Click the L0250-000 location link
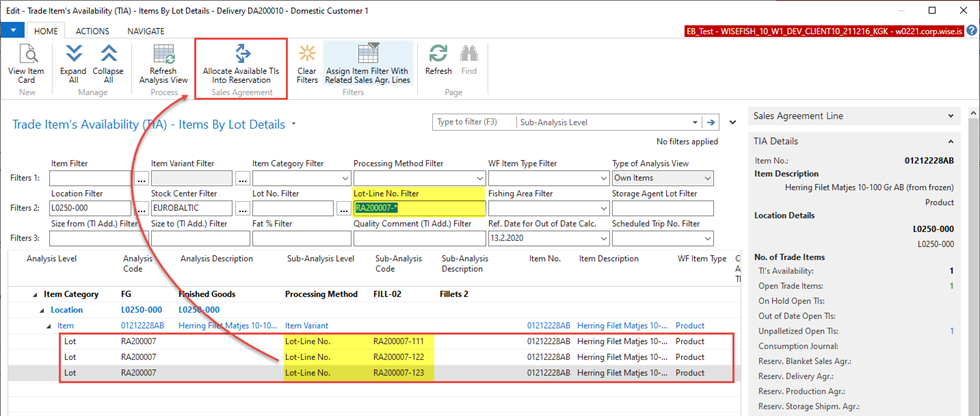This screenshot has width=980, height=416. coord(141,310)
